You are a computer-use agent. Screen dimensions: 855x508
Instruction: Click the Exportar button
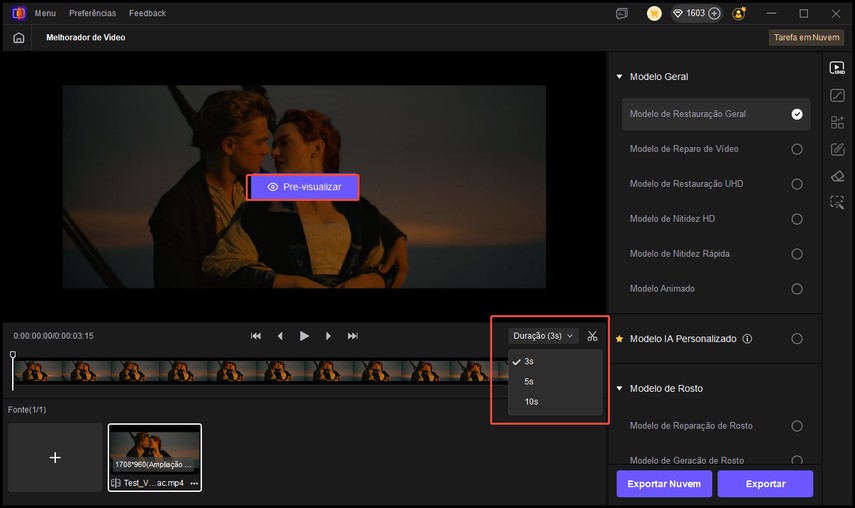click(765, 483)
